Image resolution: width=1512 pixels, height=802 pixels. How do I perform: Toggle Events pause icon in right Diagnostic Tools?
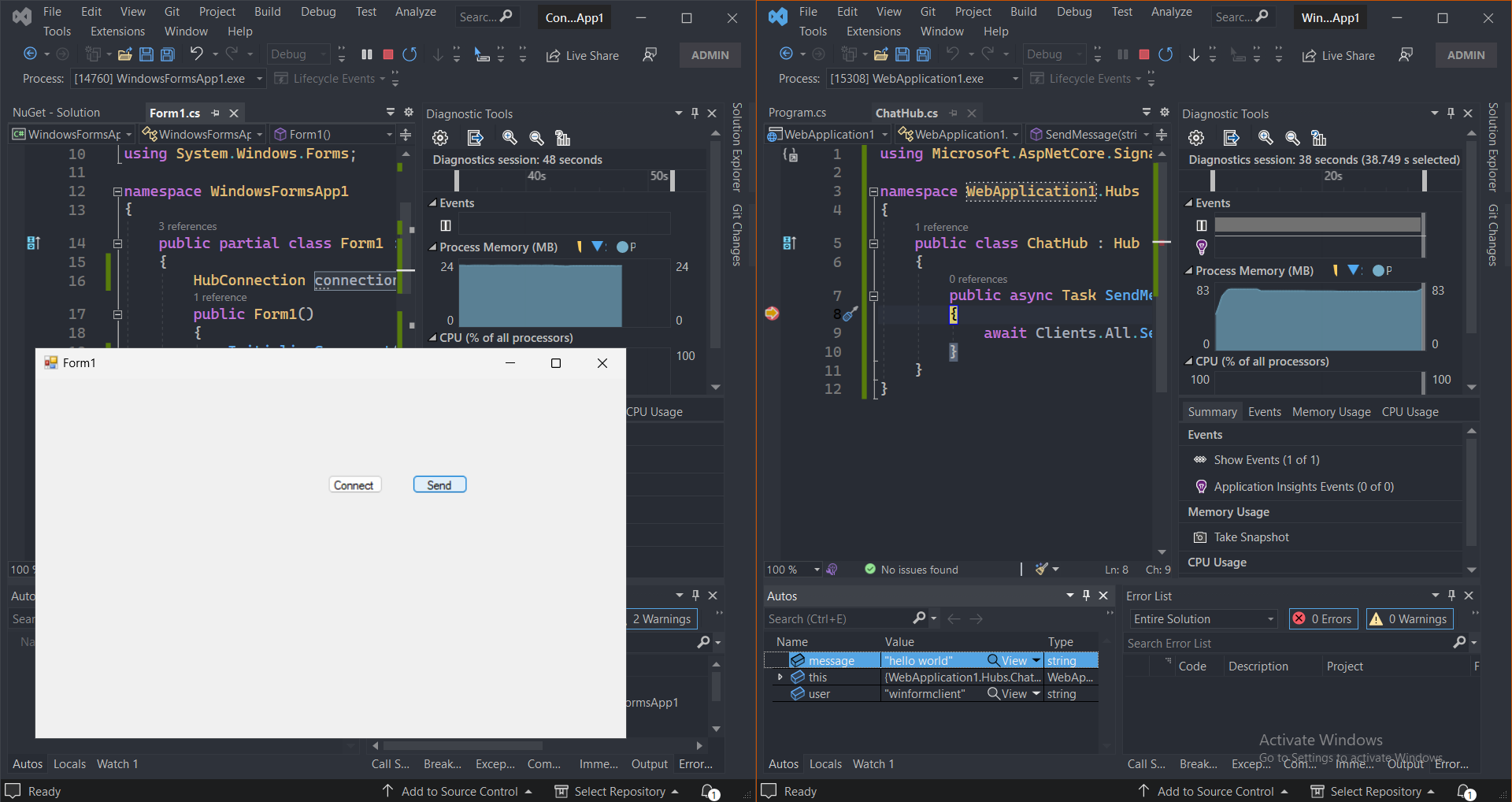tap(1202, 226)
